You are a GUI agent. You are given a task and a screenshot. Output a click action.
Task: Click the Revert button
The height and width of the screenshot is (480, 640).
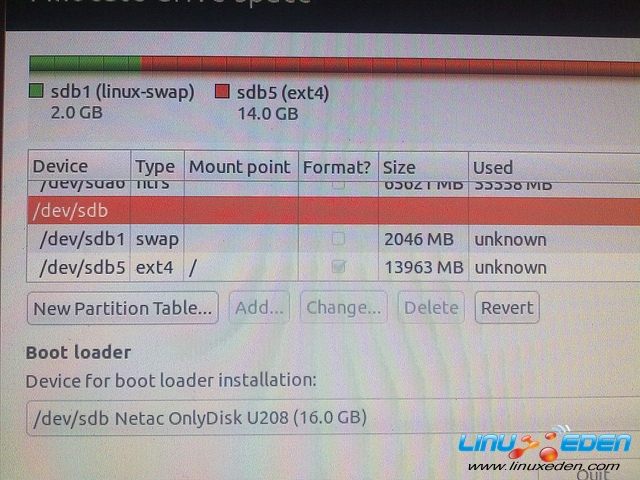(507, 307)
